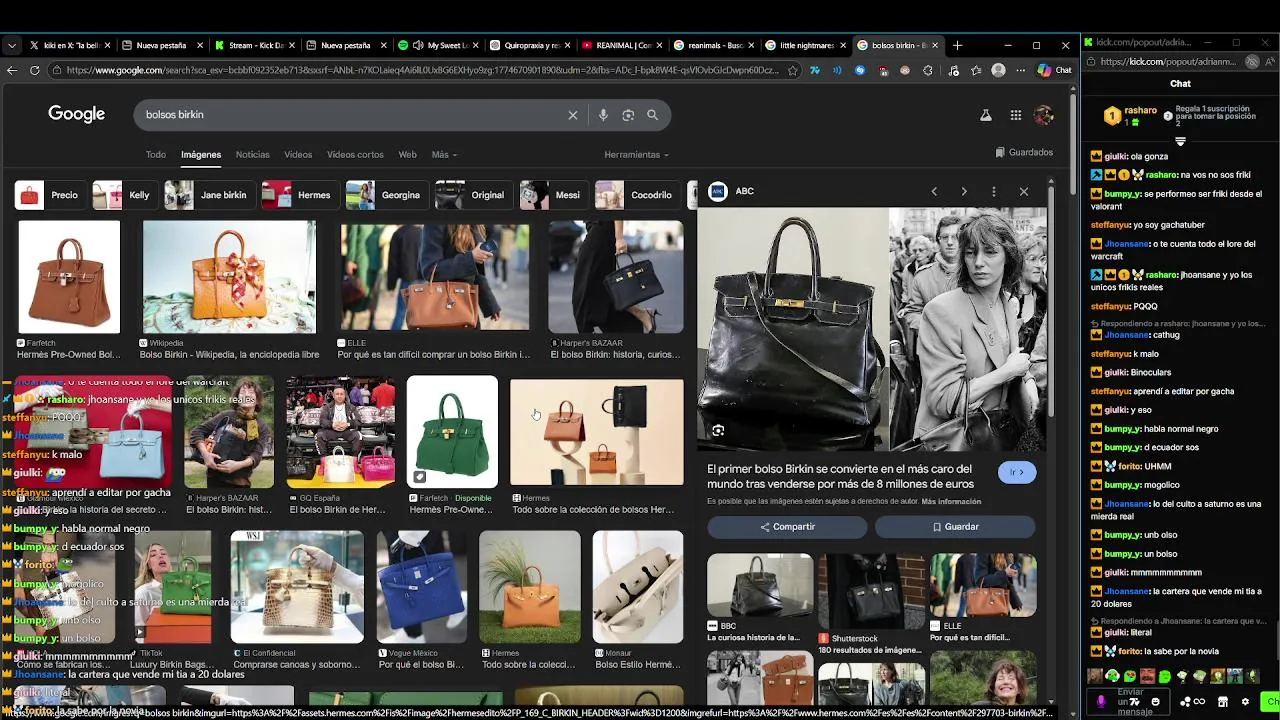The image size is (1280, 720).
Task: Open BBC related black bag thumbnail
Action: (x=759, y=585)
